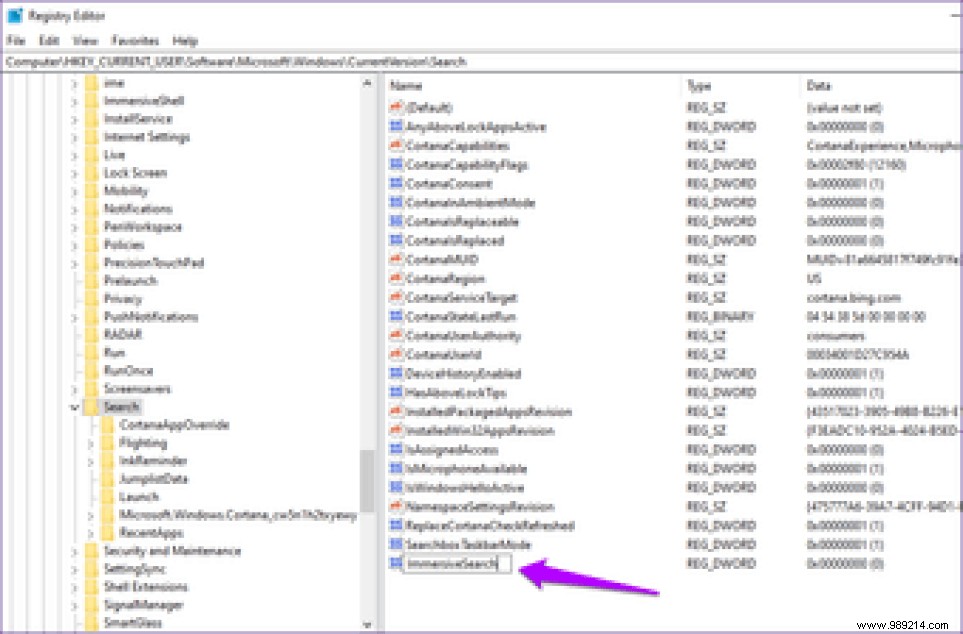Image resolution: width=963 pixels, height=634 pixels.
Task: Click the REG_SZ icon beside CortanaServiceTarget
Action: [x=396, y=297]
